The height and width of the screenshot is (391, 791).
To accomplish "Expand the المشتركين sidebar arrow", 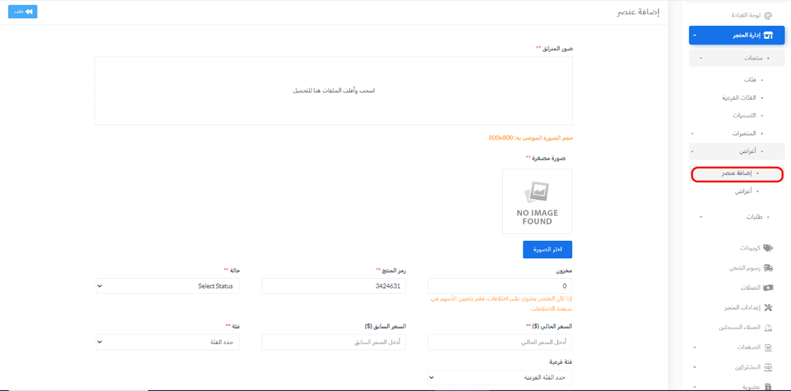I will (695, 367).
